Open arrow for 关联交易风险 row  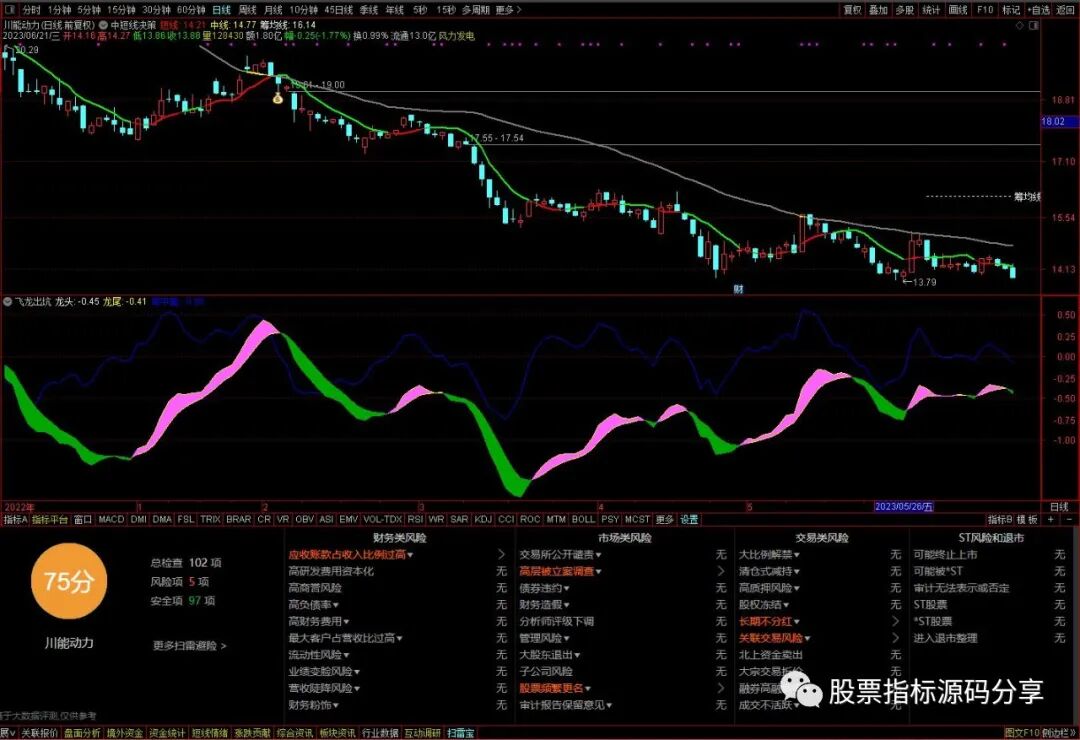click(x=895, y=637)
